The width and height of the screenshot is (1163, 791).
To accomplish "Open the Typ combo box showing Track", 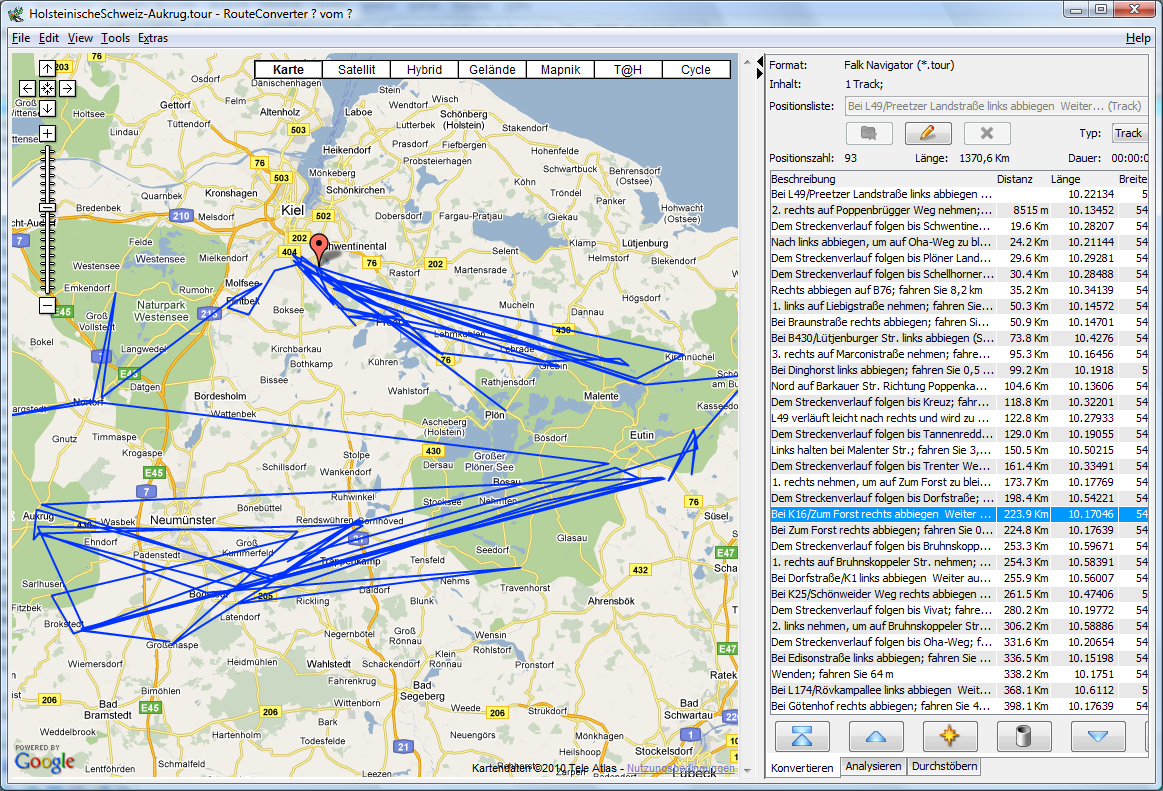I will point(1128,133).
